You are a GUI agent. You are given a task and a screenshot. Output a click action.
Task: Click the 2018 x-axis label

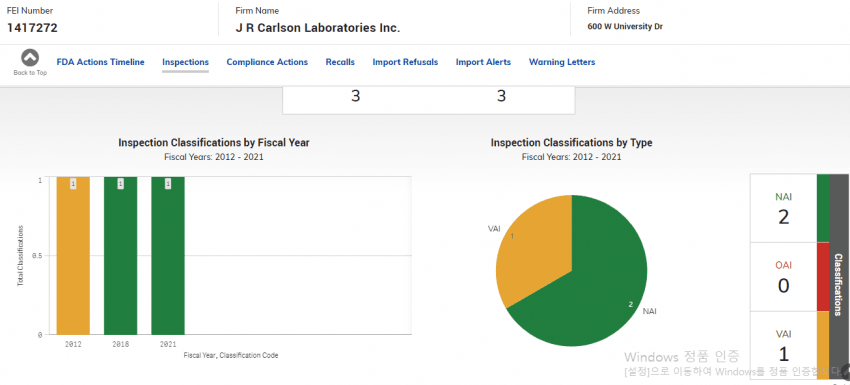click(x=120, y=344)
